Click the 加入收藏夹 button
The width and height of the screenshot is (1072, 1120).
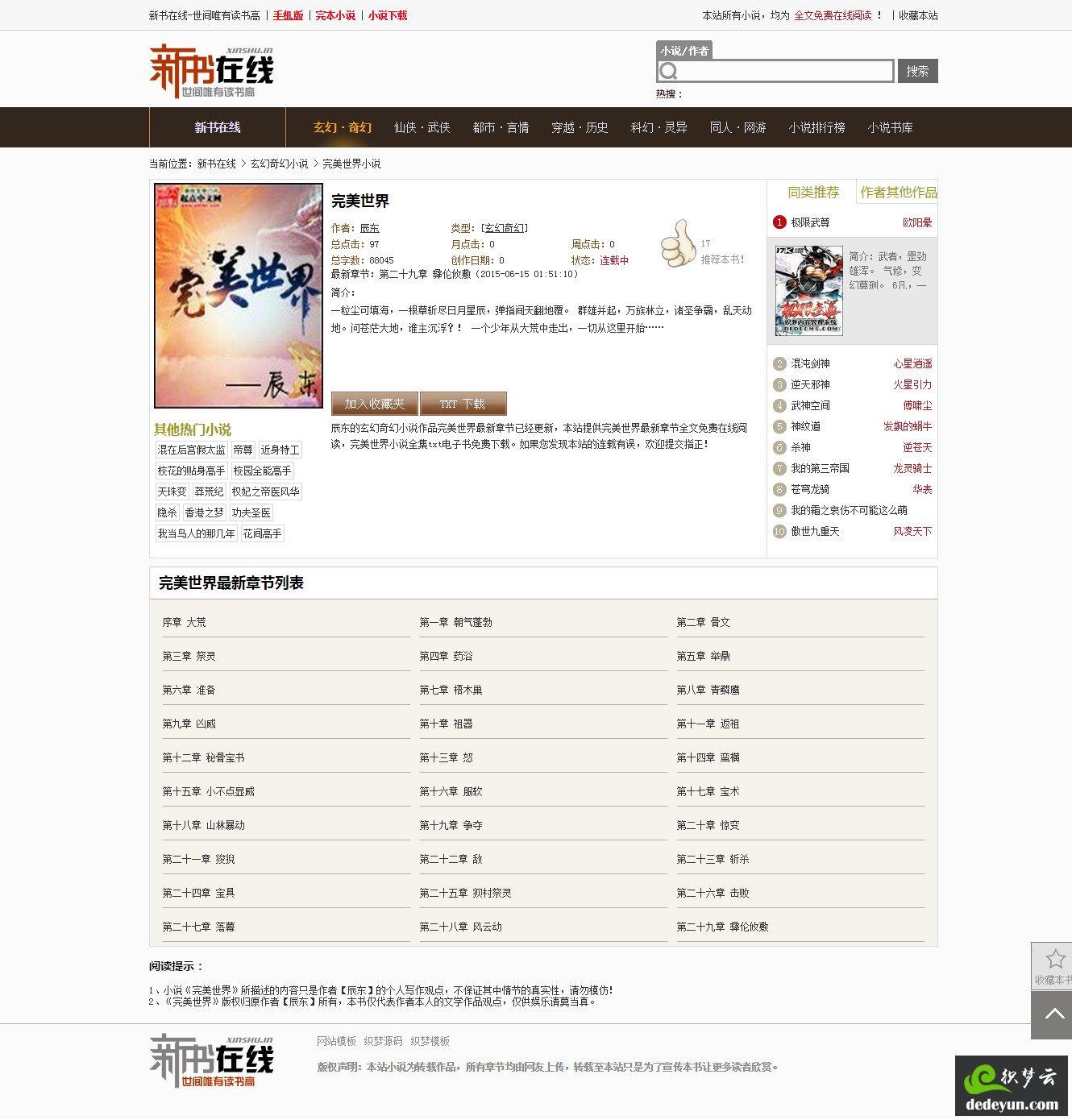(375, 404)
